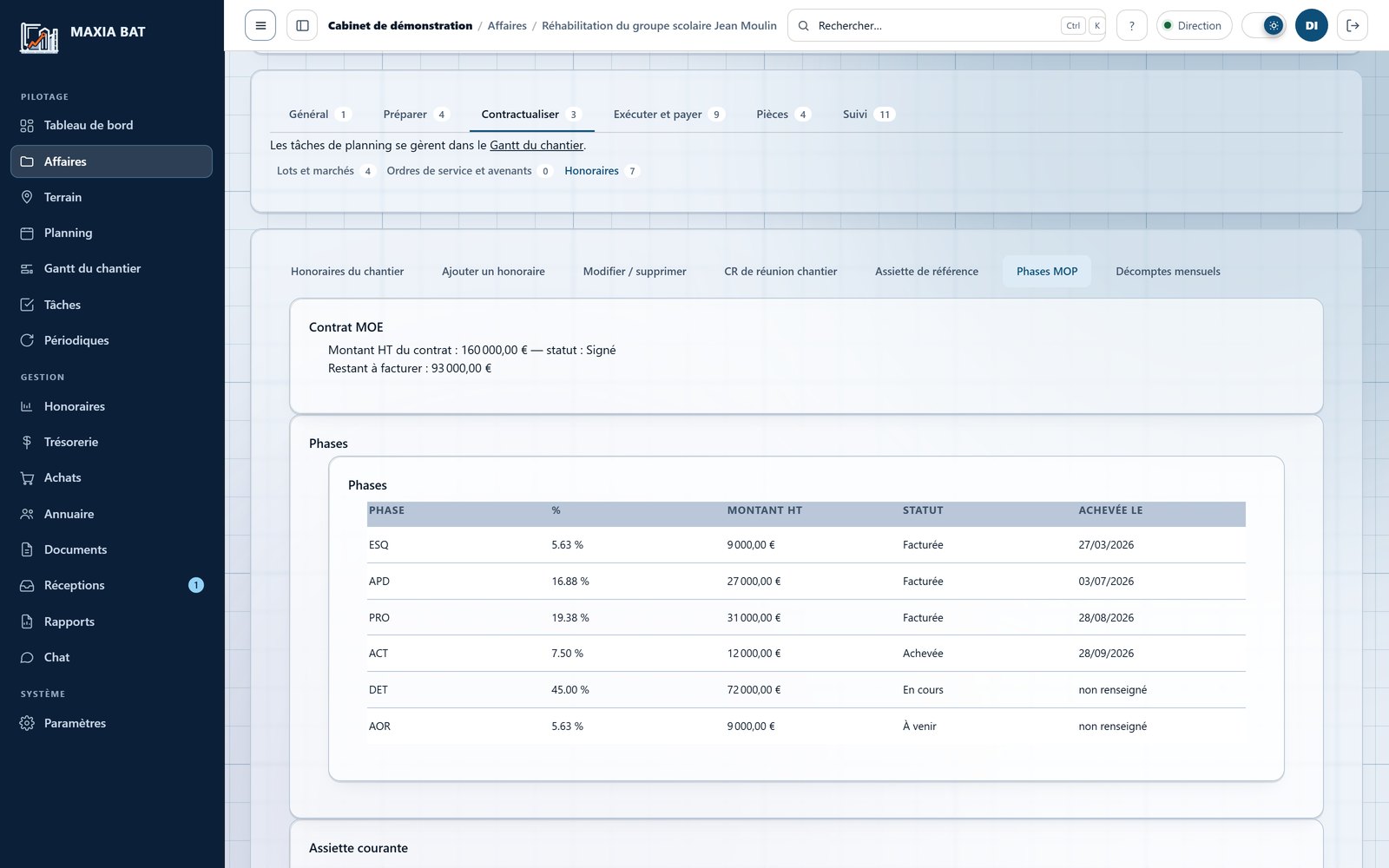Open Décomptes mensuels tab
The width and height of the screenshot is (1389, 868).
(1168, 272)
